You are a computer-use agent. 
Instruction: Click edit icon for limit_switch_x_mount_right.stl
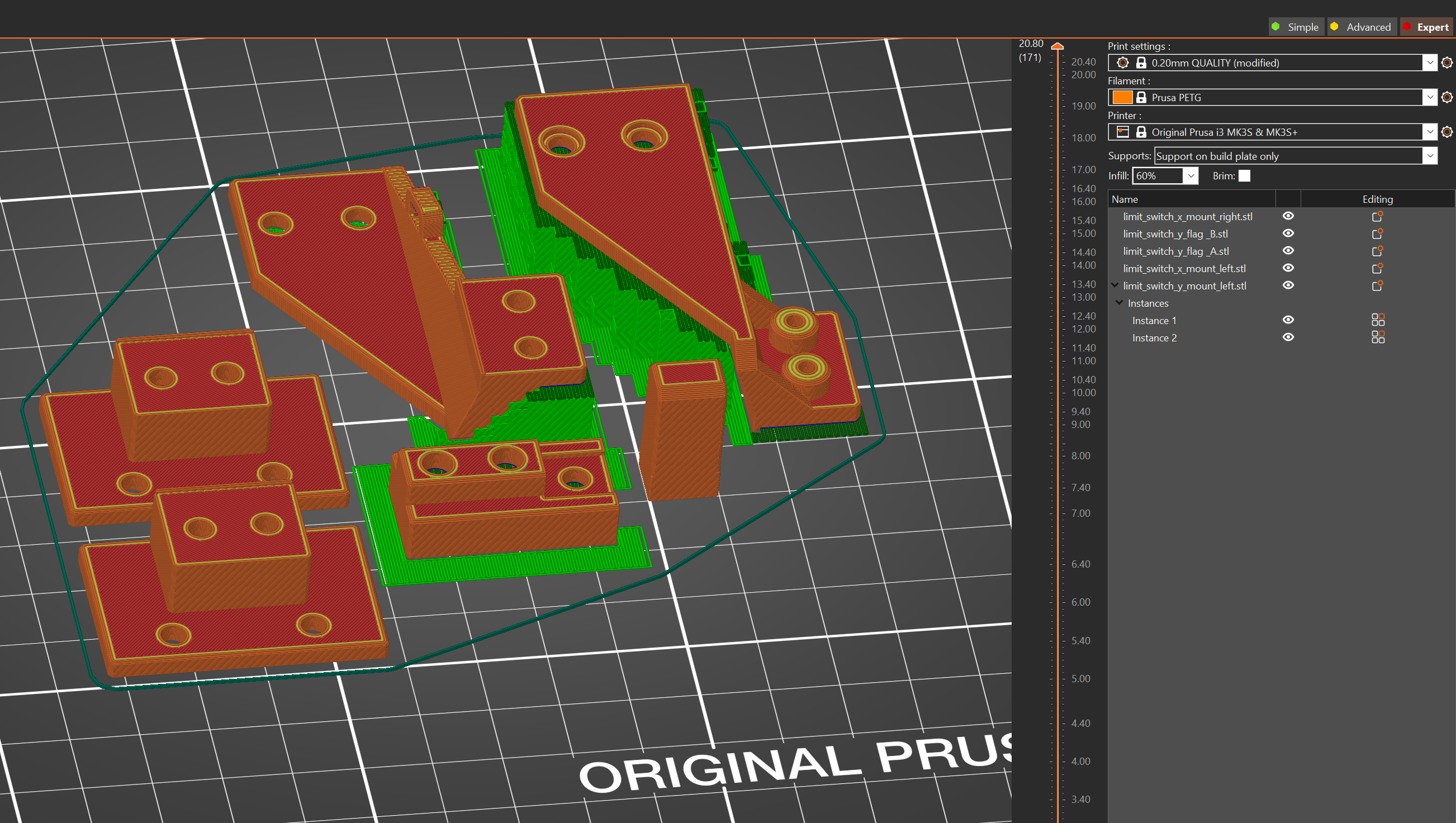(1377, 216)
